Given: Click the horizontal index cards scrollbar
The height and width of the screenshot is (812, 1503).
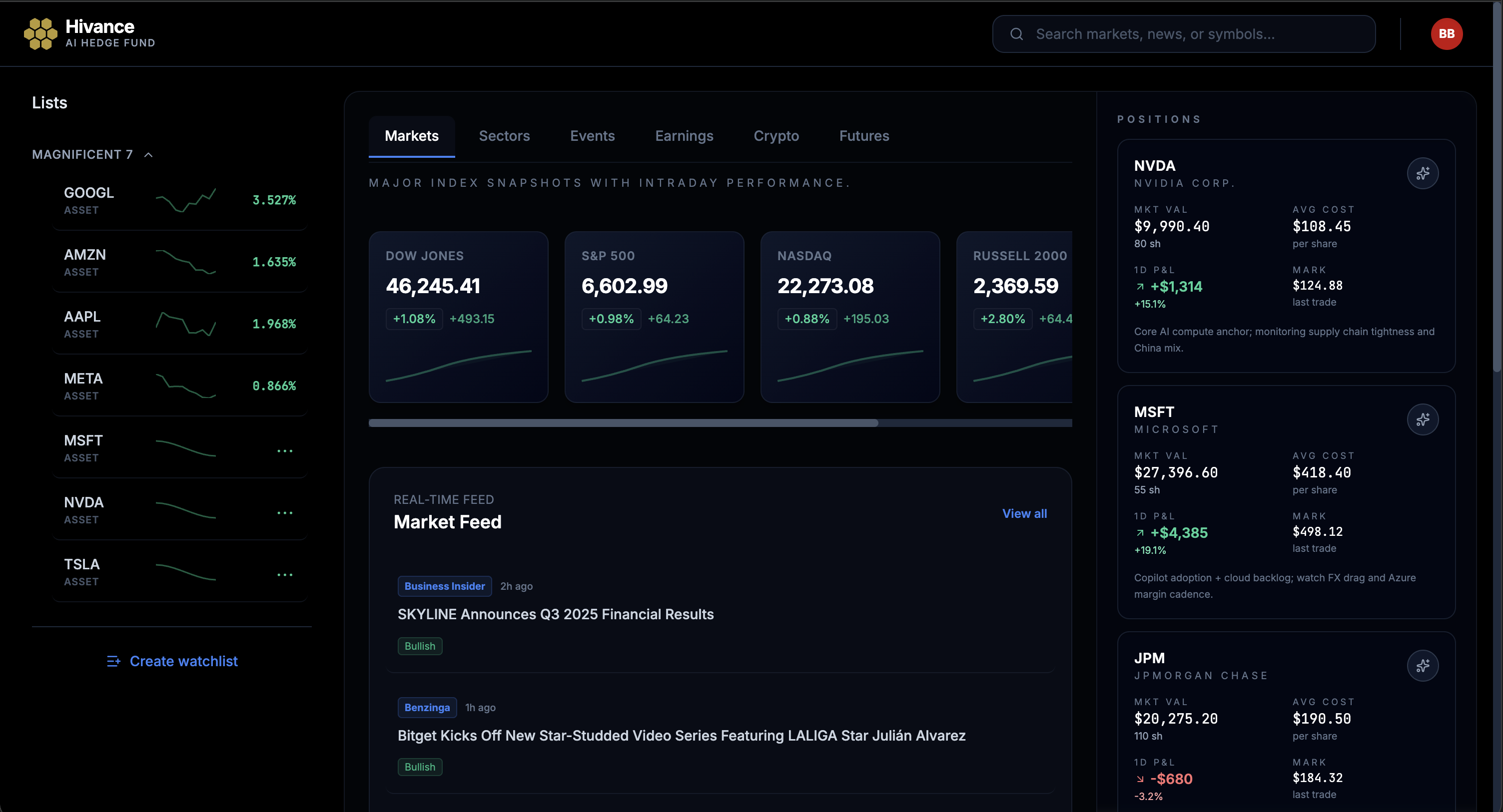Looking at the screenshot, I should pyautogui.click(x=623, y=423).
